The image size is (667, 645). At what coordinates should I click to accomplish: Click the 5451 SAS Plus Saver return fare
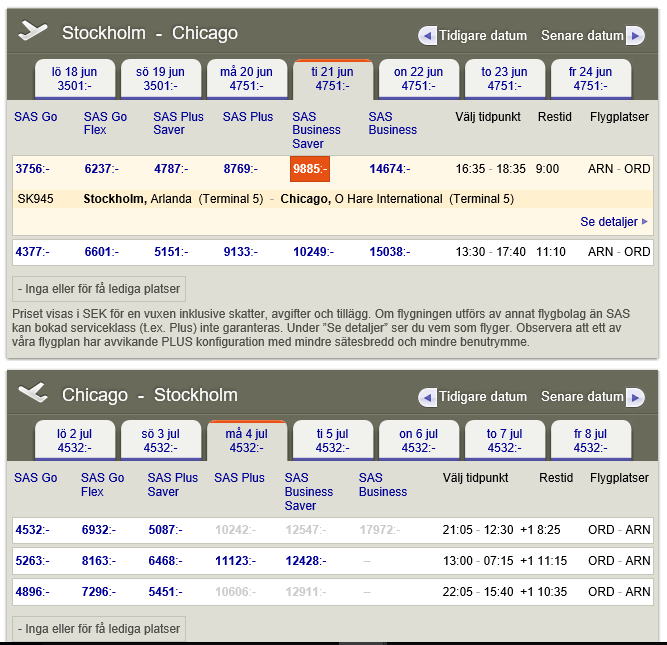tap(164, 592)
